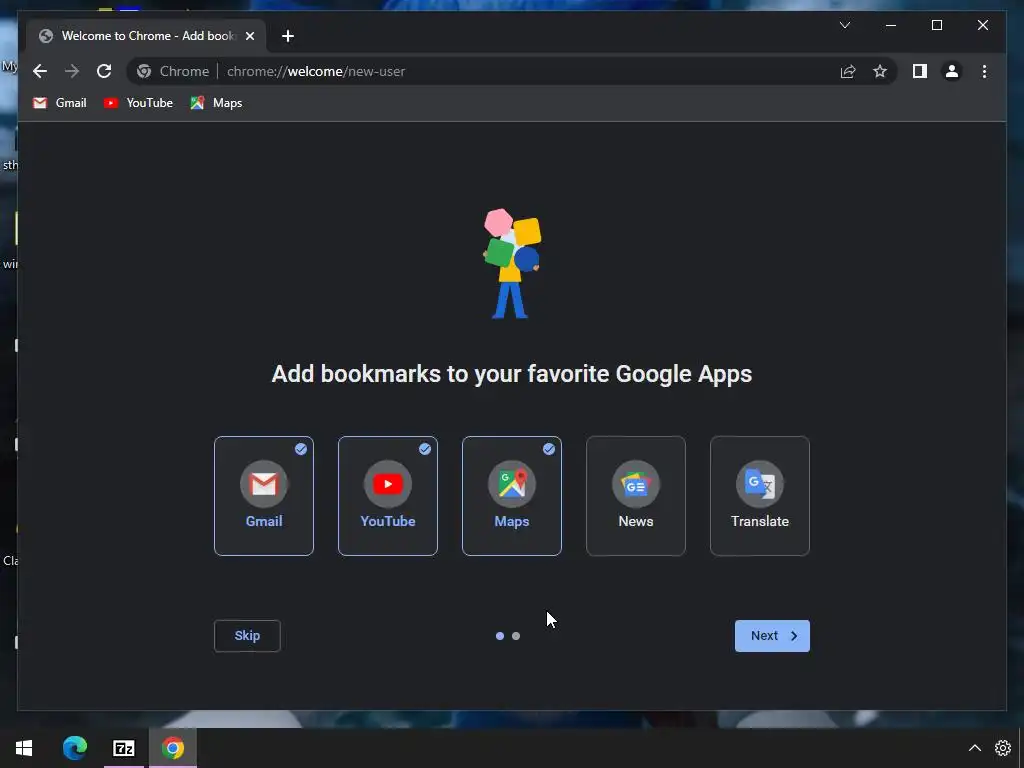Open the settings gear in the system tray
This screenshot has height=768, width=1024.
pos(1002,748)
